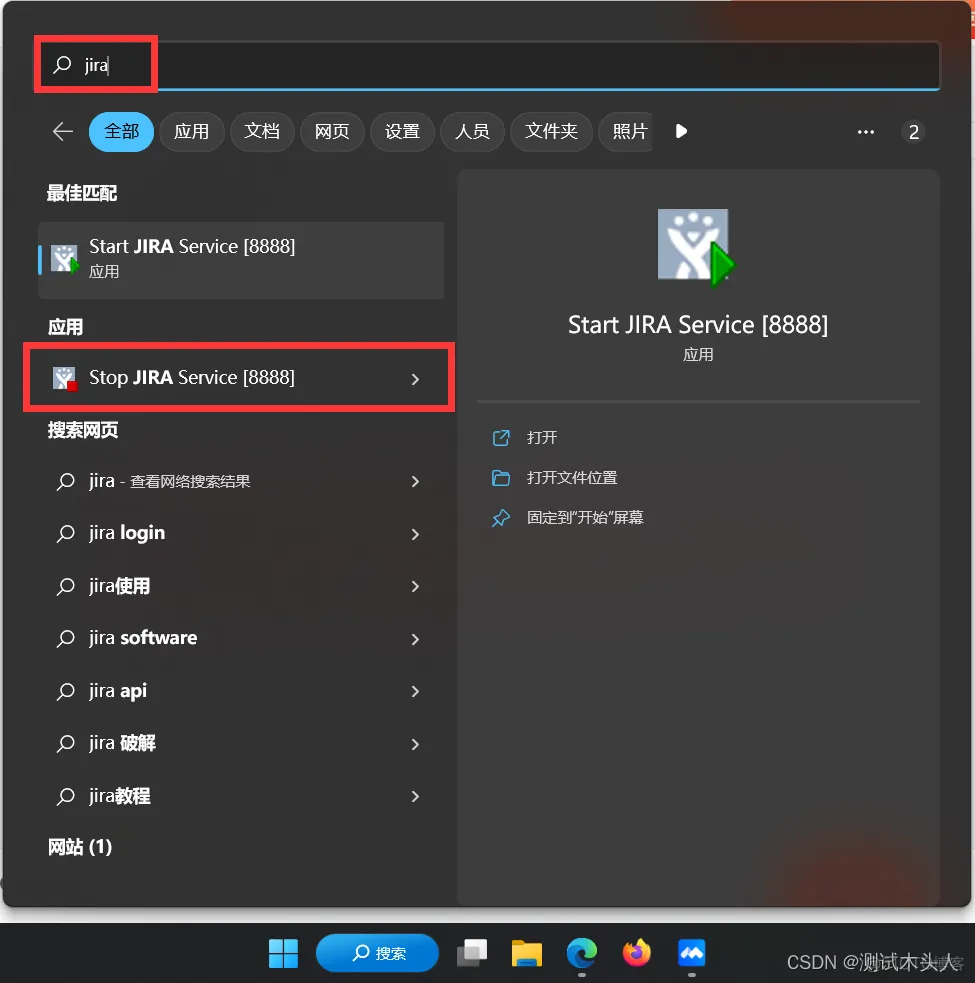975x983 pixels.
Task: Expand chevron for jira login
Action: click(x=415, y=534)
